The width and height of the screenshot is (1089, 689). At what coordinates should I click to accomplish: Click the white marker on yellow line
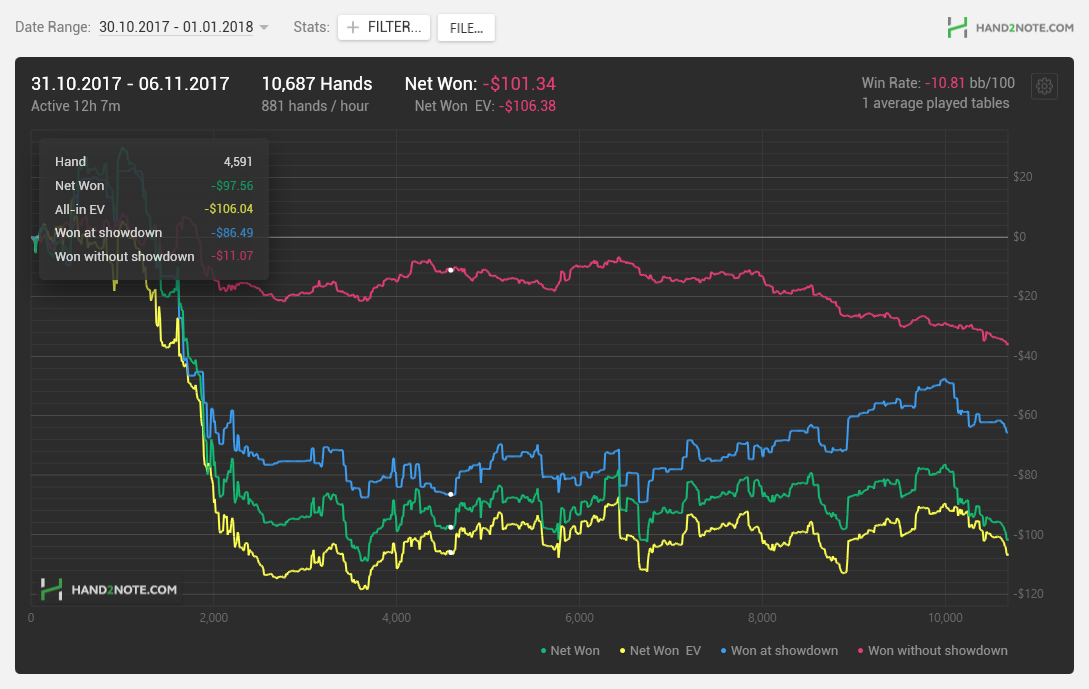point(451,553)
